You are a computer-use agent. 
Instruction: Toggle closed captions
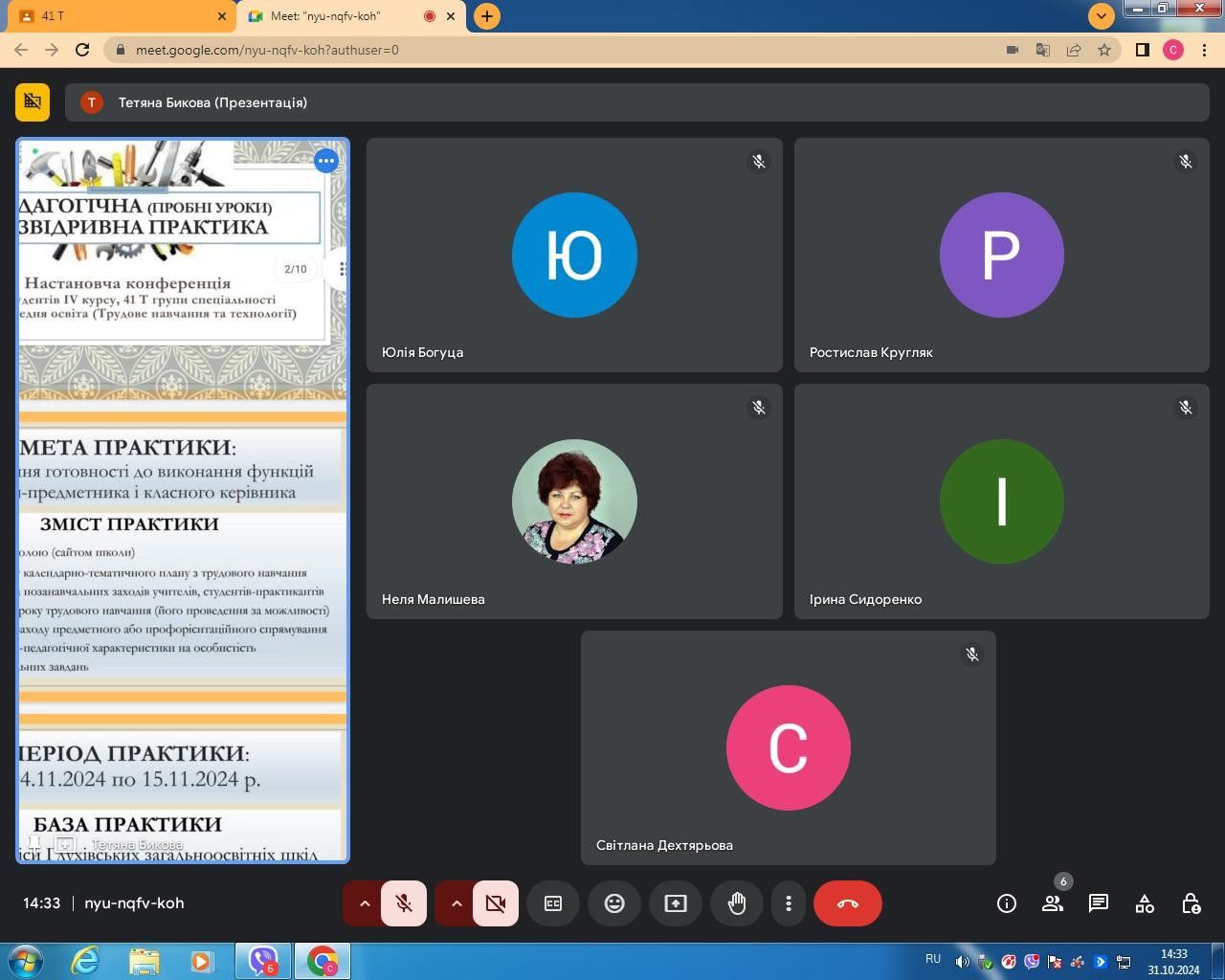pyautogui.click(x=553, y=903)
